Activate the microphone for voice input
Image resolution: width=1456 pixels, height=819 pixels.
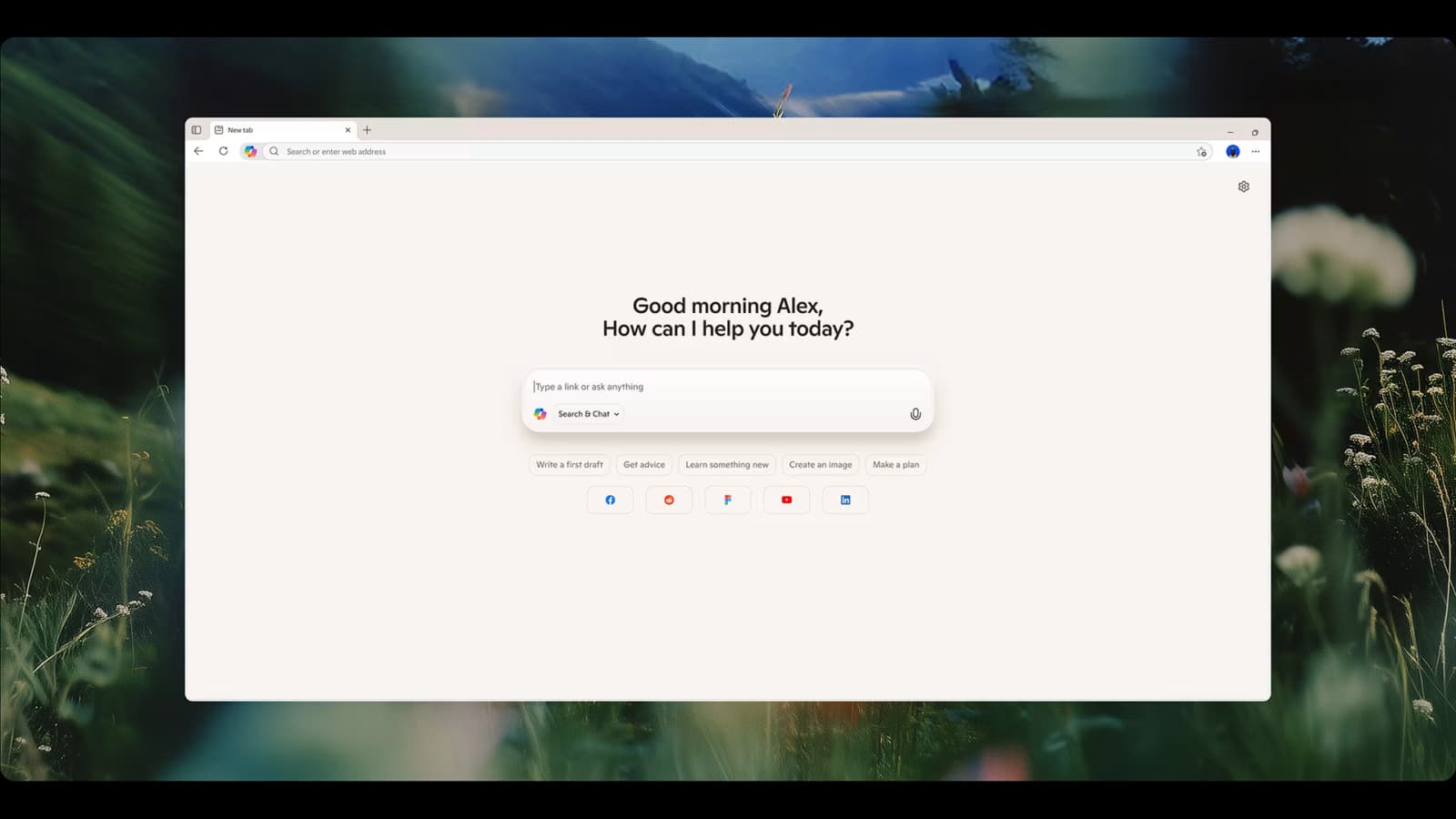915,413
